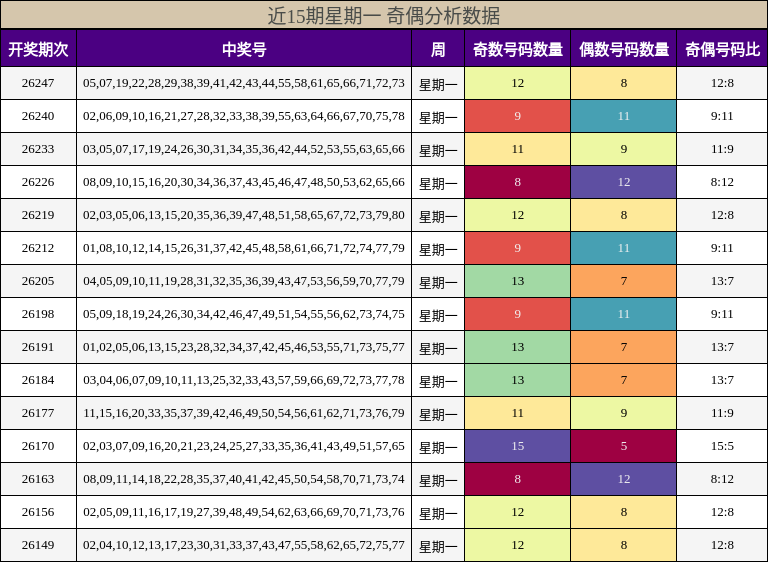The image size is (768, 562).
Task: Click odd count 9 in row 26240
Action: pos(517,116)
